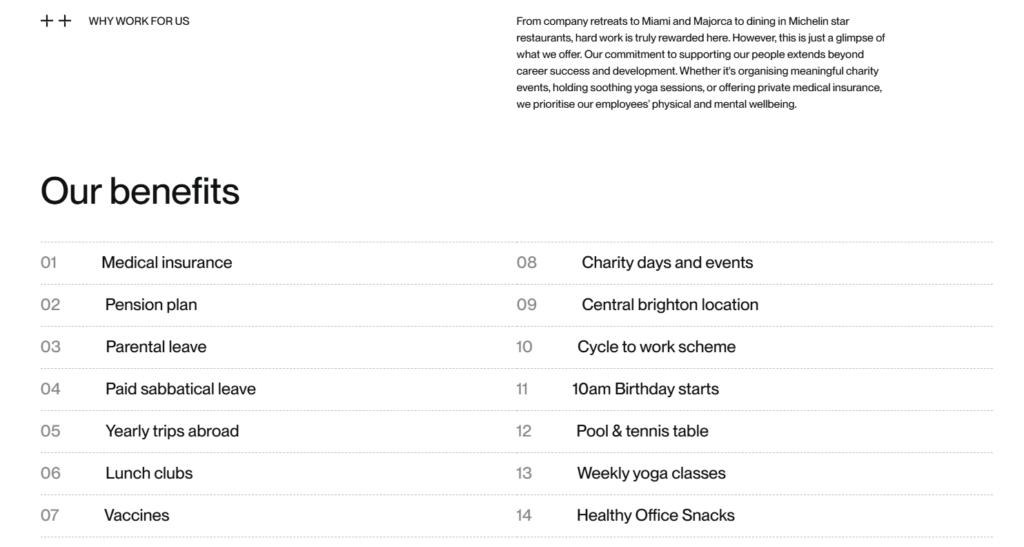This screenshot has height=547, width=1024.
Task: Click the Lunch clubs benefit
Action: coord(149,473)
